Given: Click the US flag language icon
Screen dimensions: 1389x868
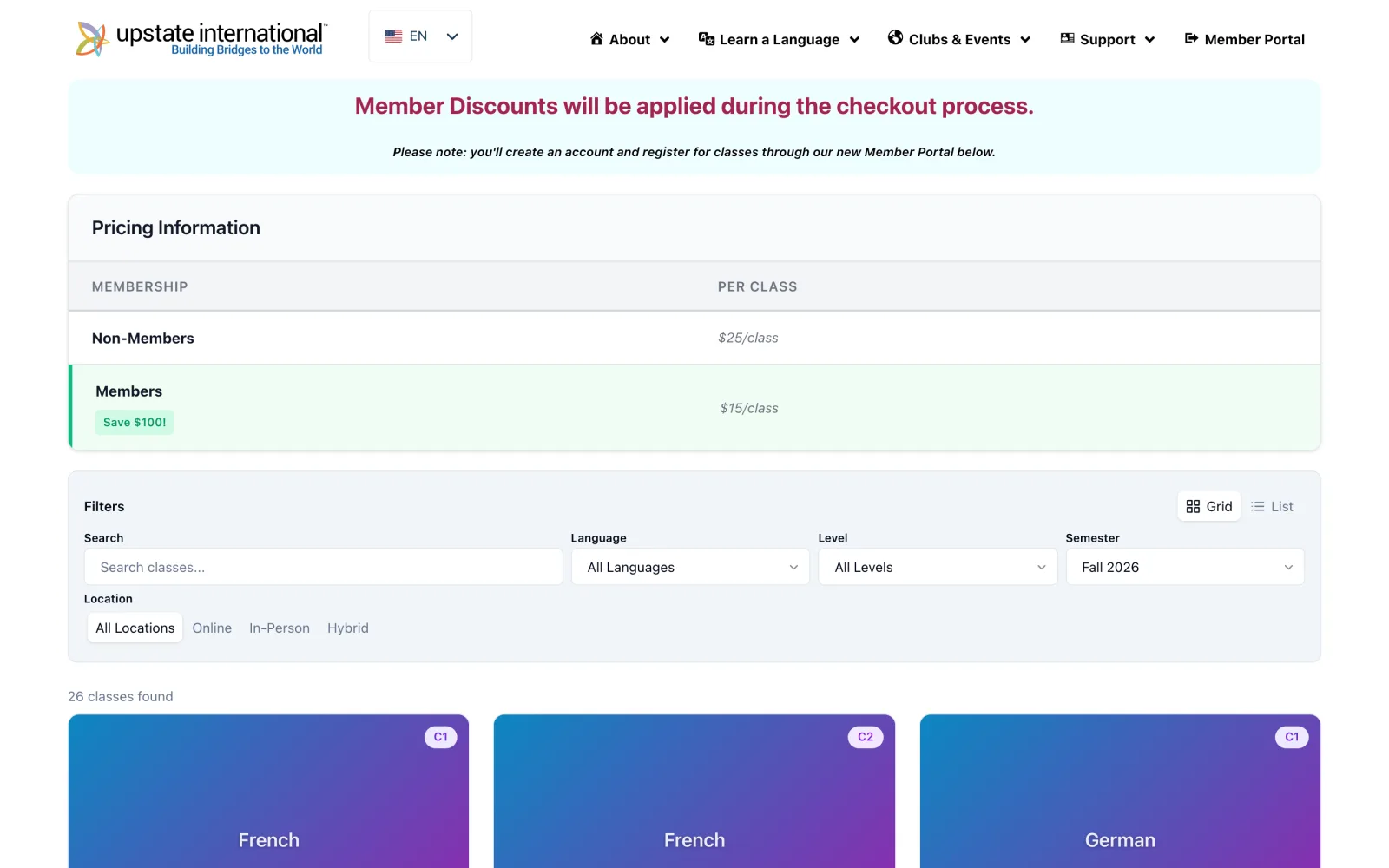Looking at the screenshot, I should tap(393, 36).
